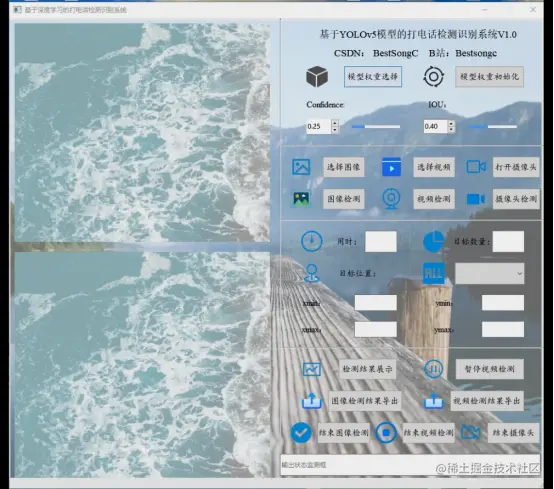Adjust the IOU slider
The width and height of the screenshot is (554, 489).
click(492, 126)
